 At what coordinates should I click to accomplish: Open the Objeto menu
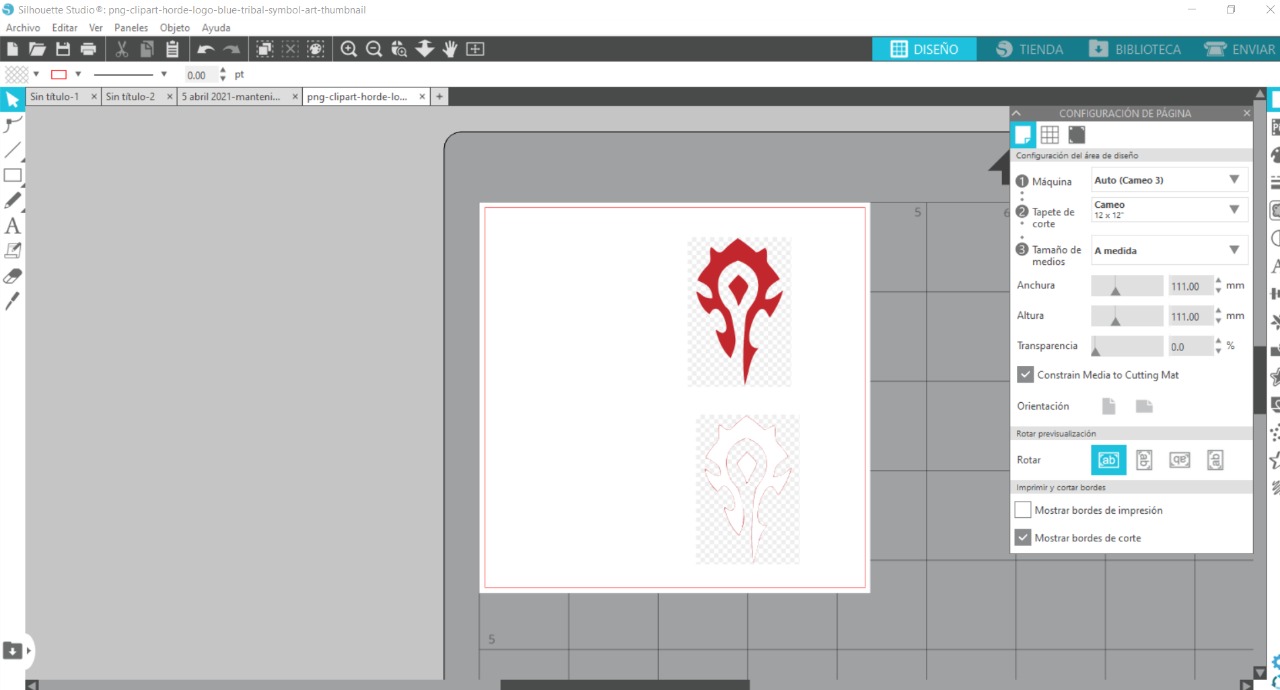[175, 28]
